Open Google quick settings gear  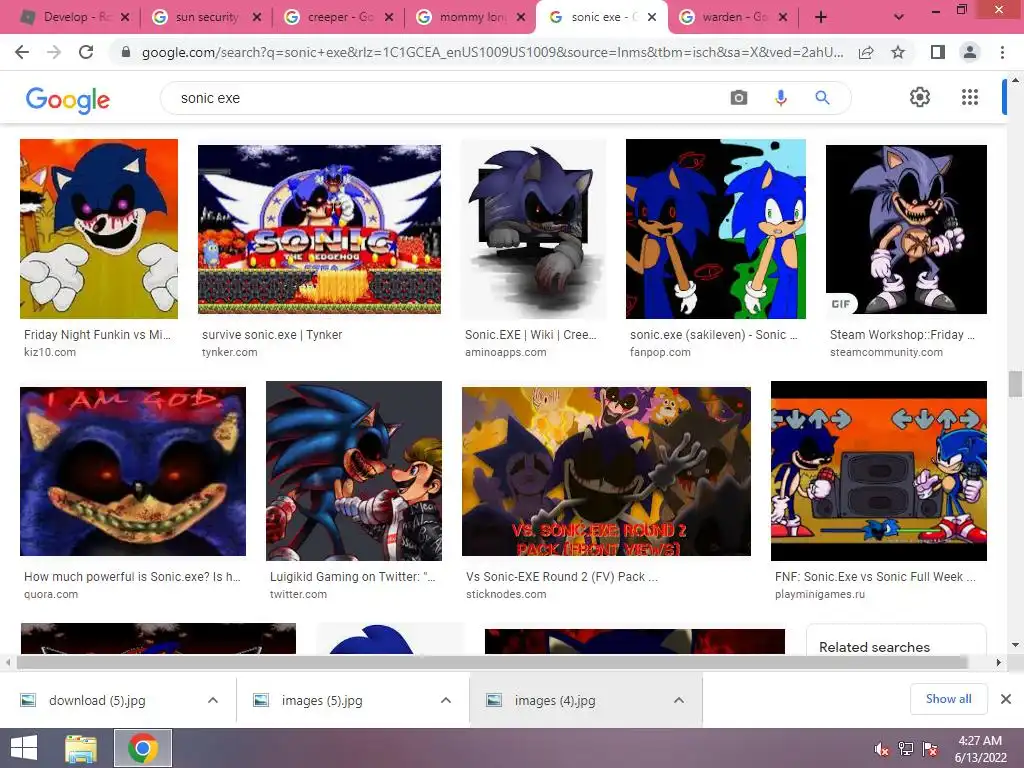point(920,97)
